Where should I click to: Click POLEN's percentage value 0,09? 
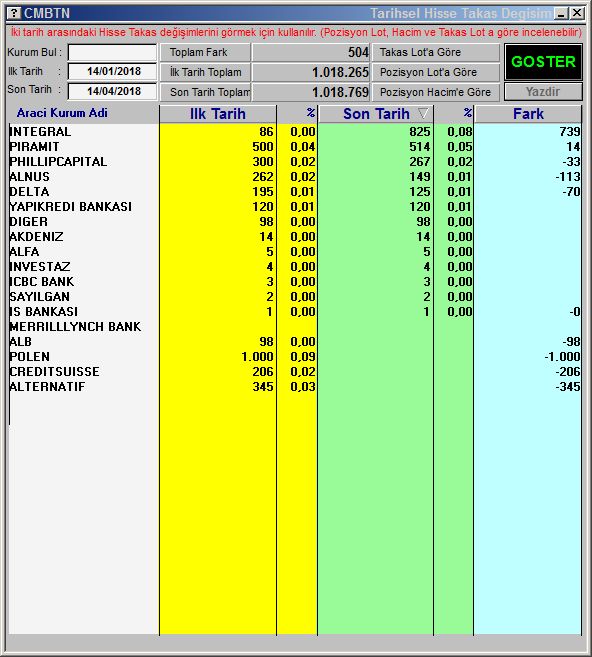click(x=303, y=357)
